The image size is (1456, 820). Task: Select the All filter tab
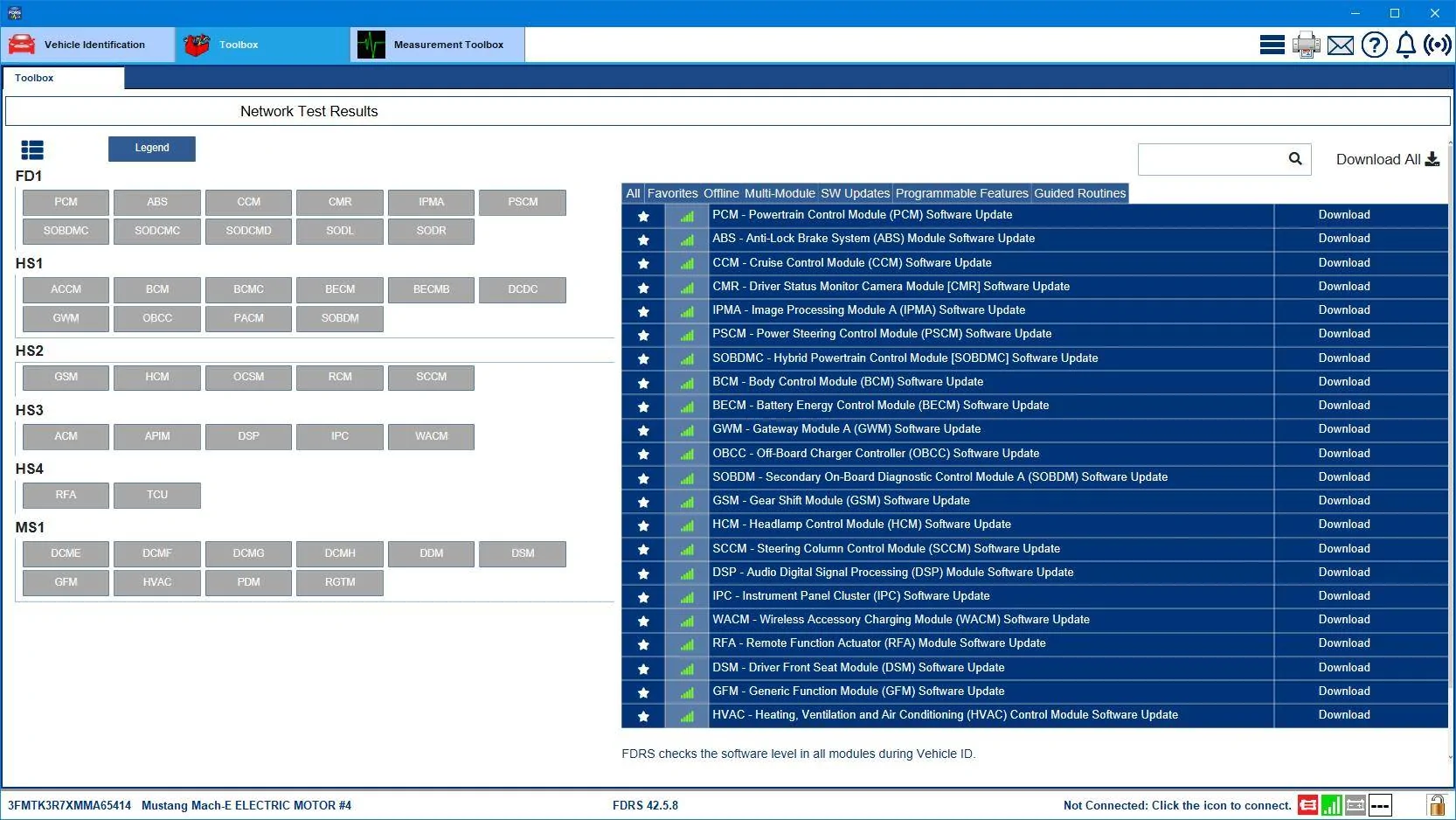pyautogui.click(x=633, y=193)
